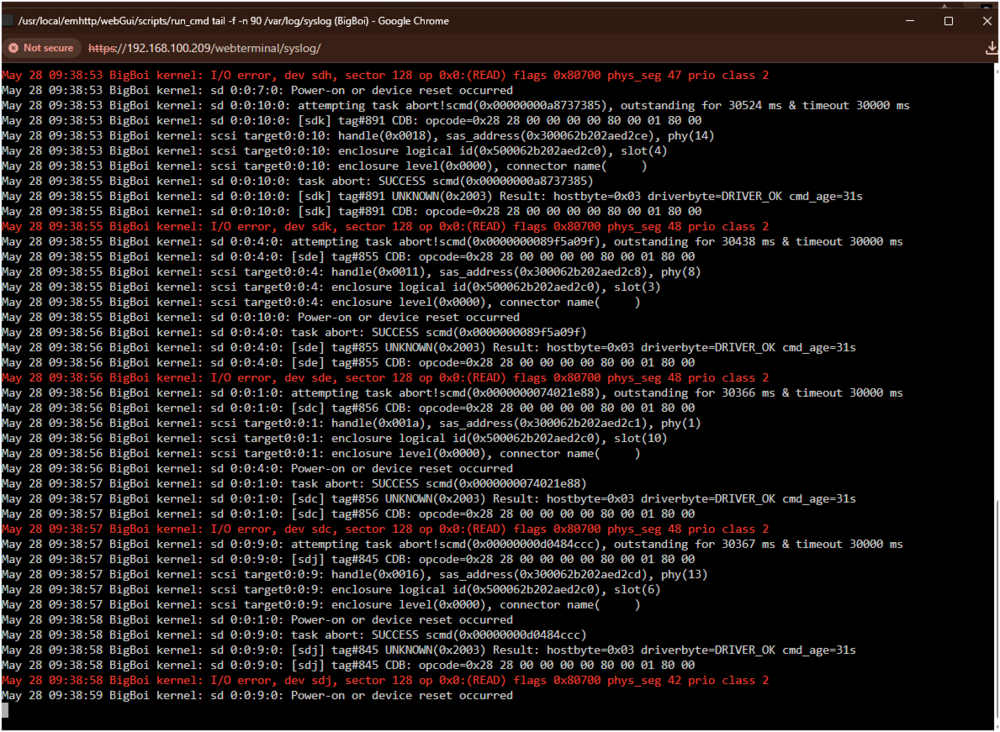This screenshot has height=732, width=1000.
Task: Click the 'handle(0x001a)' phy(1) line
Action: (x=351, y=423)
